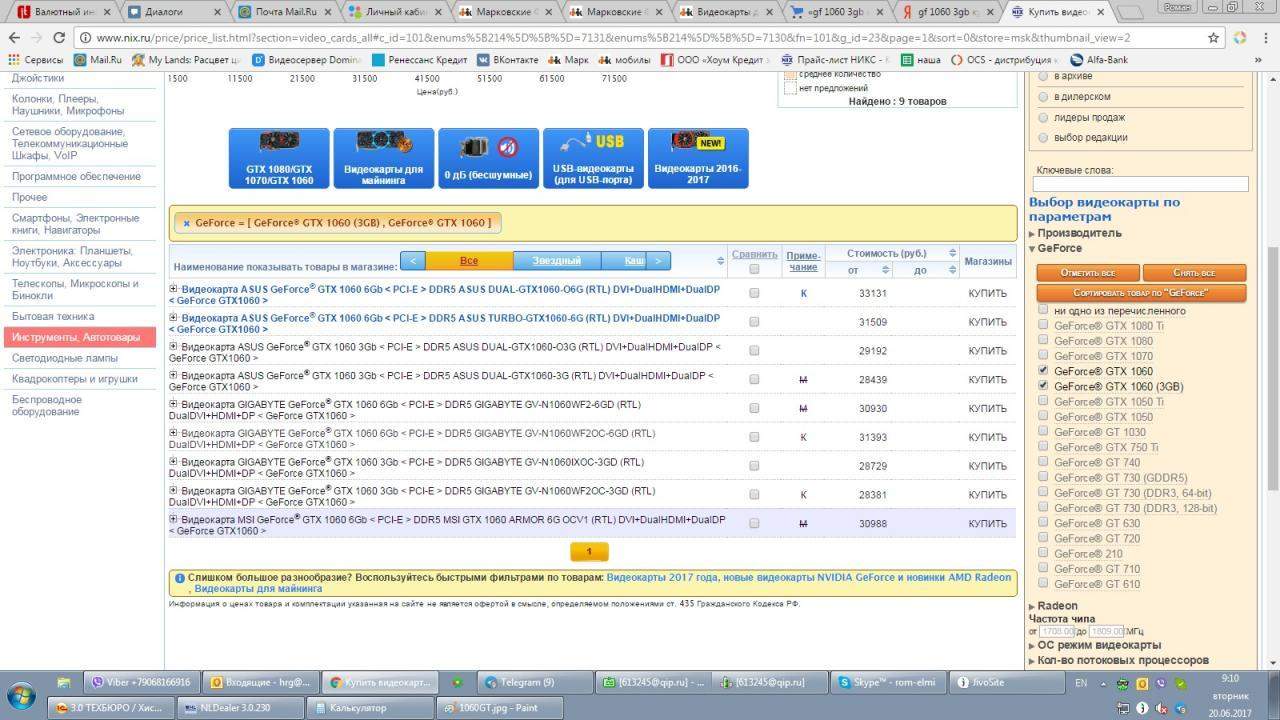Select the 'лидеры продаж' radio option
The image size is (1280, 720).
[1044, 117]
